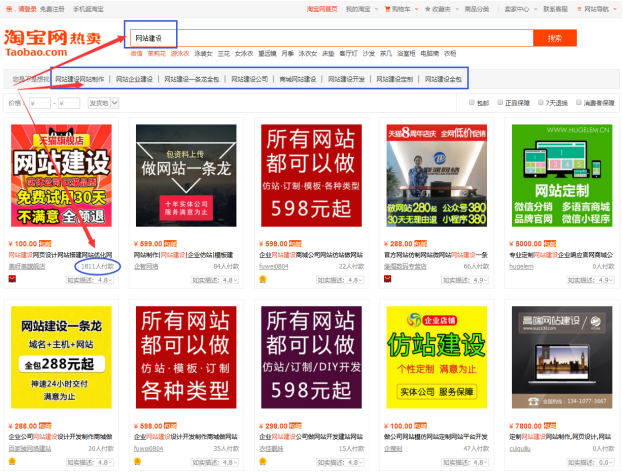Check the 7天退换 filter
623x472 pixels.
541,103
